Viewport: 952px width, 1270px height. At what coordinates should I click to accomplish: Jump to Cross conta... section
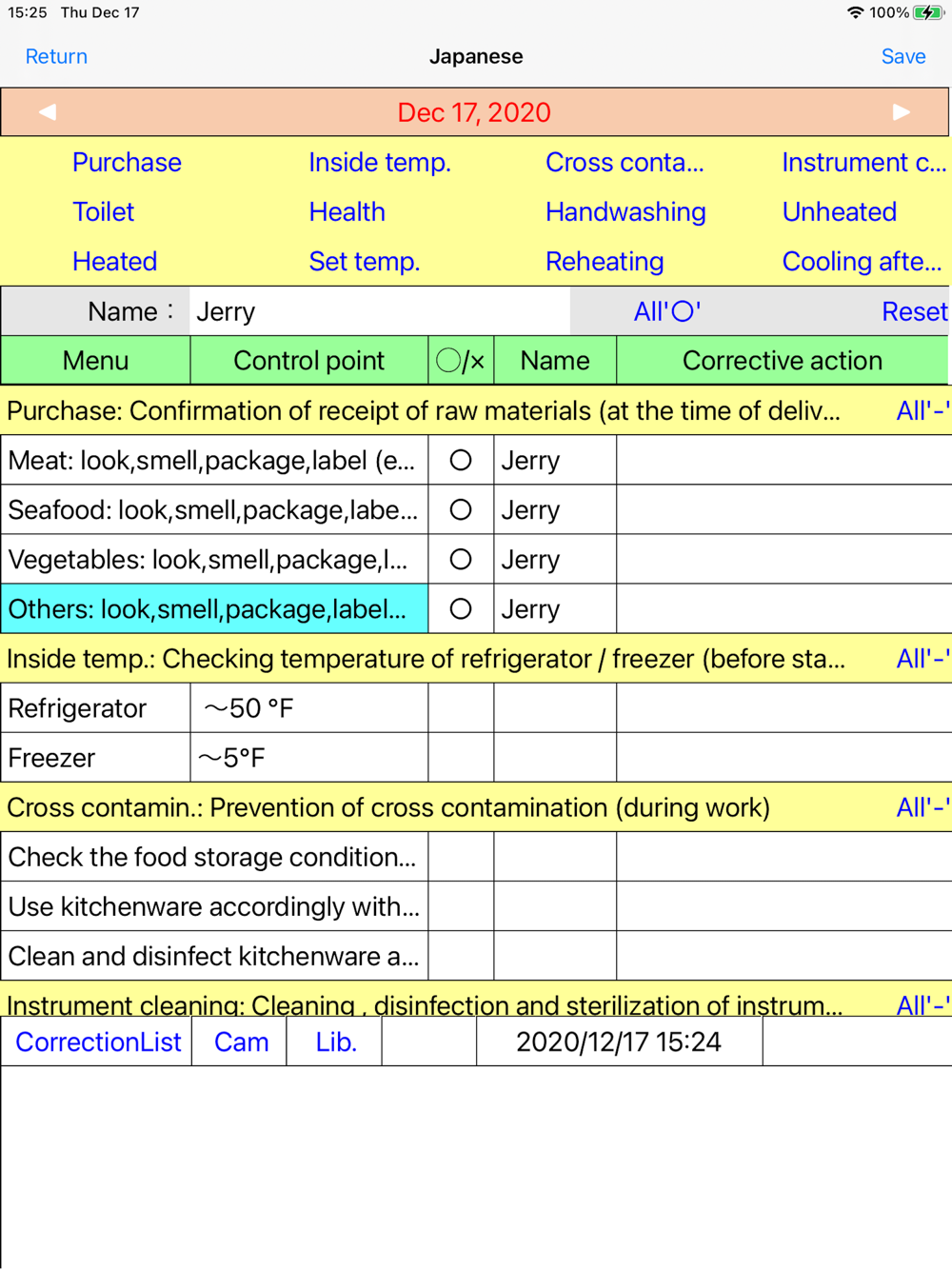(x=625, y=162)
